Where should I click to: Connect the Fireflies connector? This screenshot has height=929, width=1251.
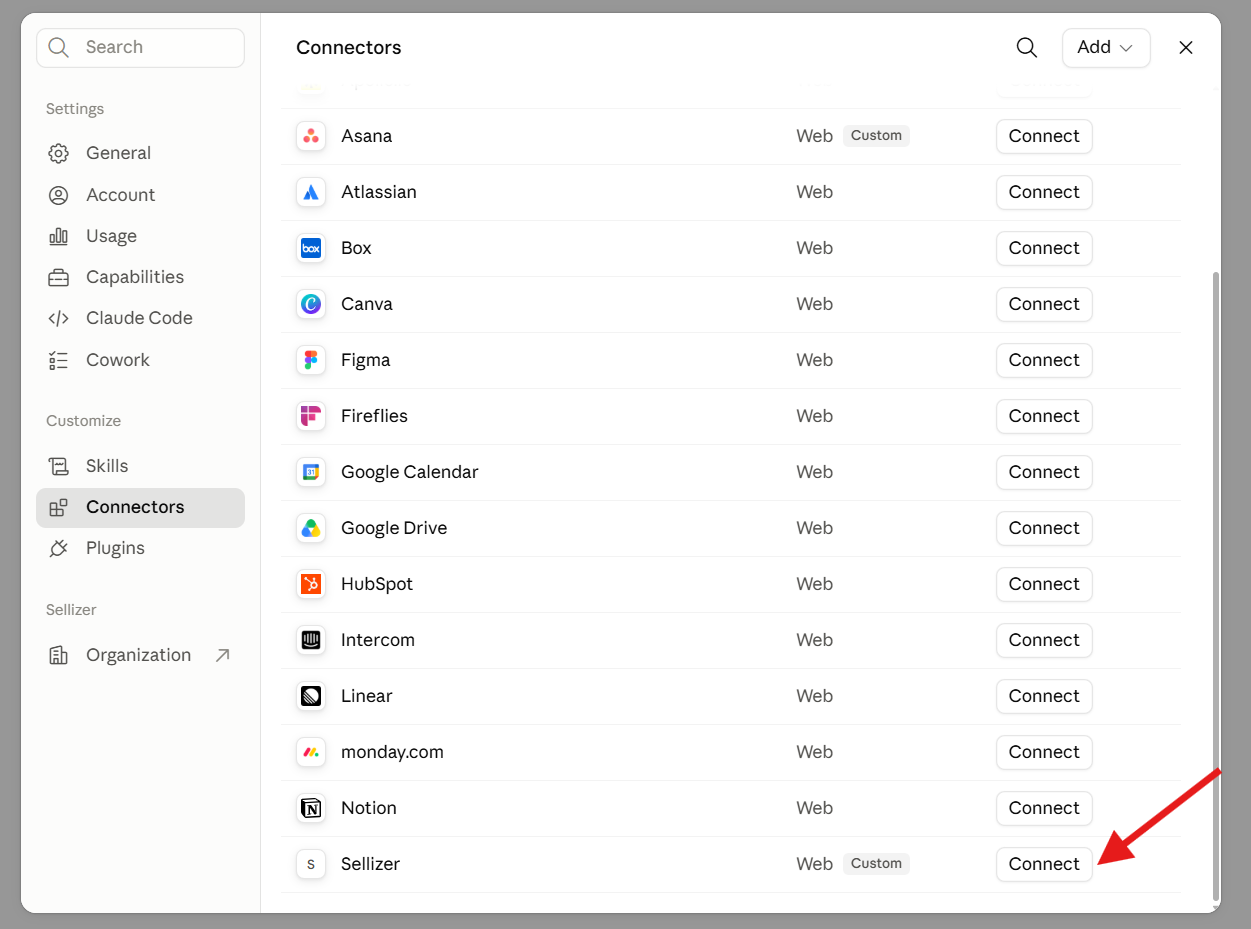(x=1044, y=416)
